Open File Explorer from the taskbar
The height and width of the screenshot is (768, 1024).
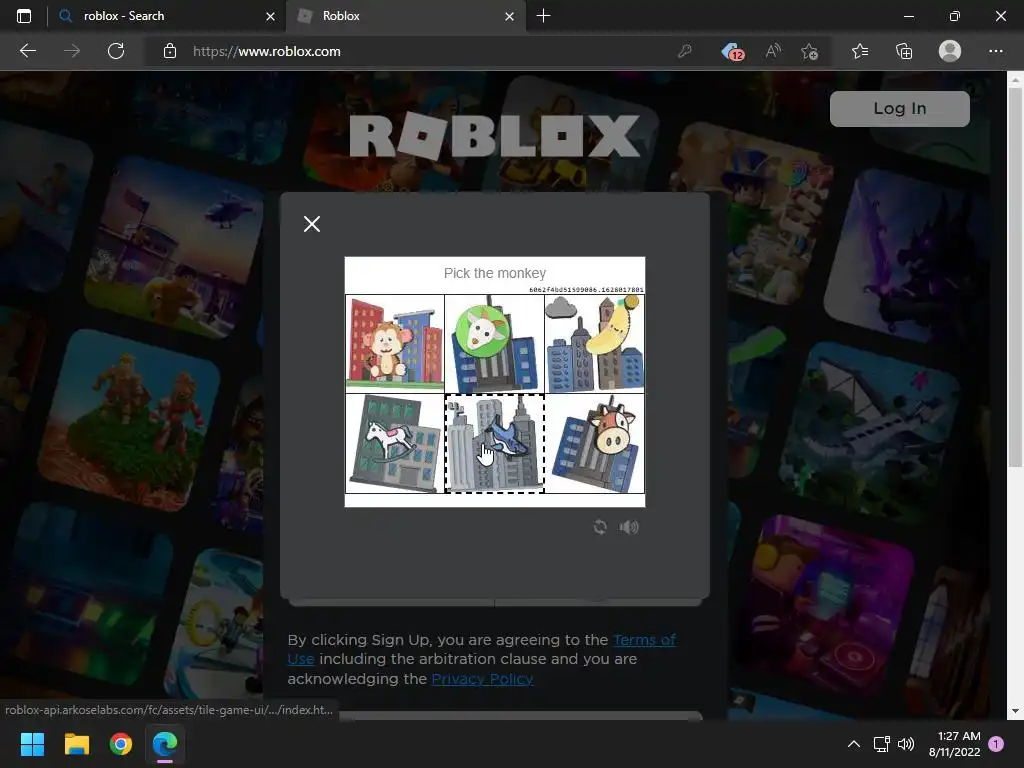[76, 744]
